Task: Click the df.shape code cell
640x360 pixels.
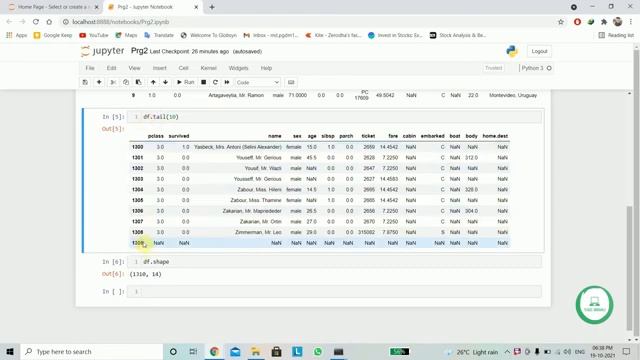Action: [x=334, y=262]
